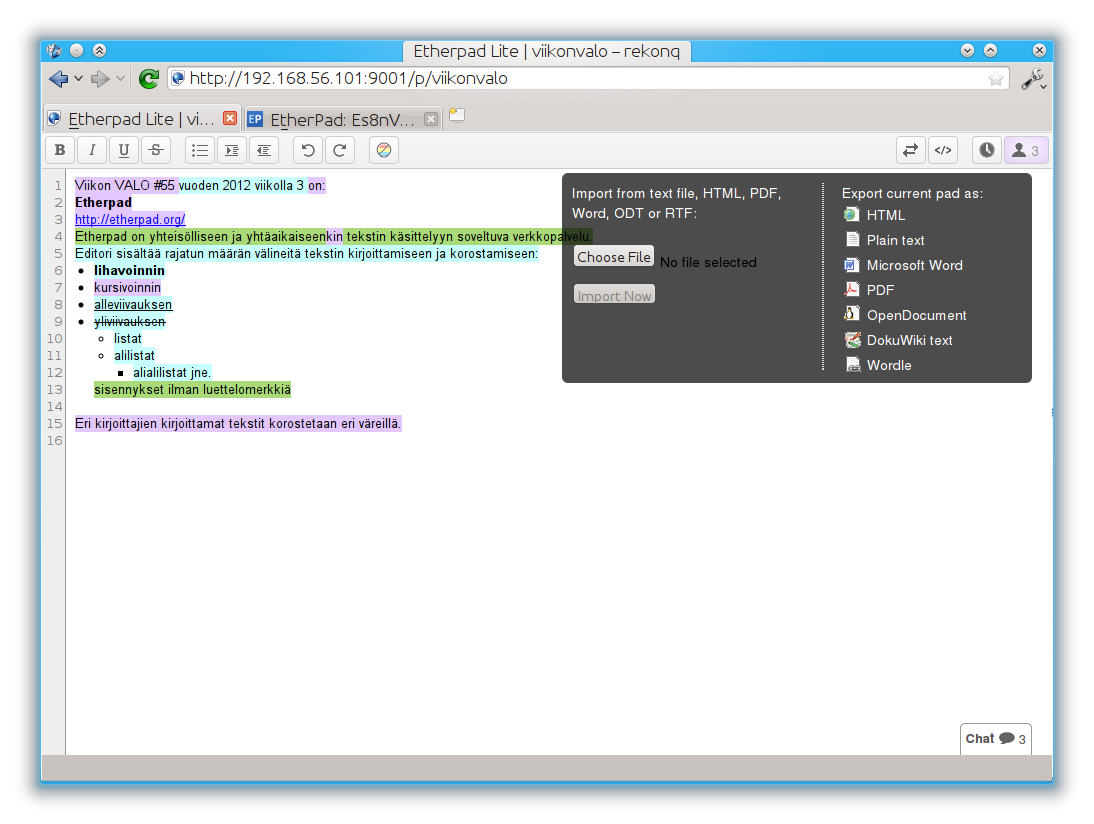Viewport: 1094px width, 824px height.
Task: Decrease indent of the line
Action: coord(264,150)
